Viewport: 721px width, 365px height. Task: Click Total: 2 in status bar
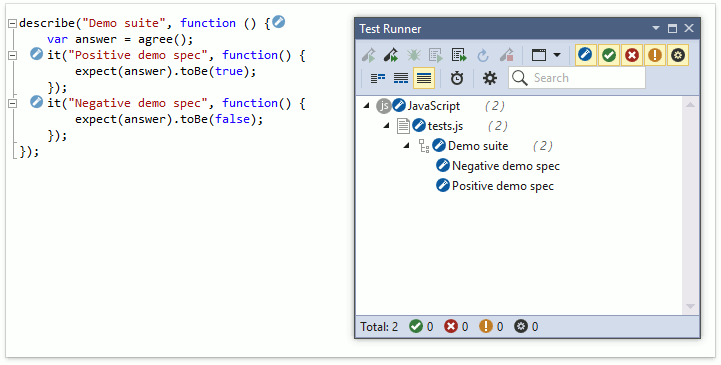tap(379, 327)
